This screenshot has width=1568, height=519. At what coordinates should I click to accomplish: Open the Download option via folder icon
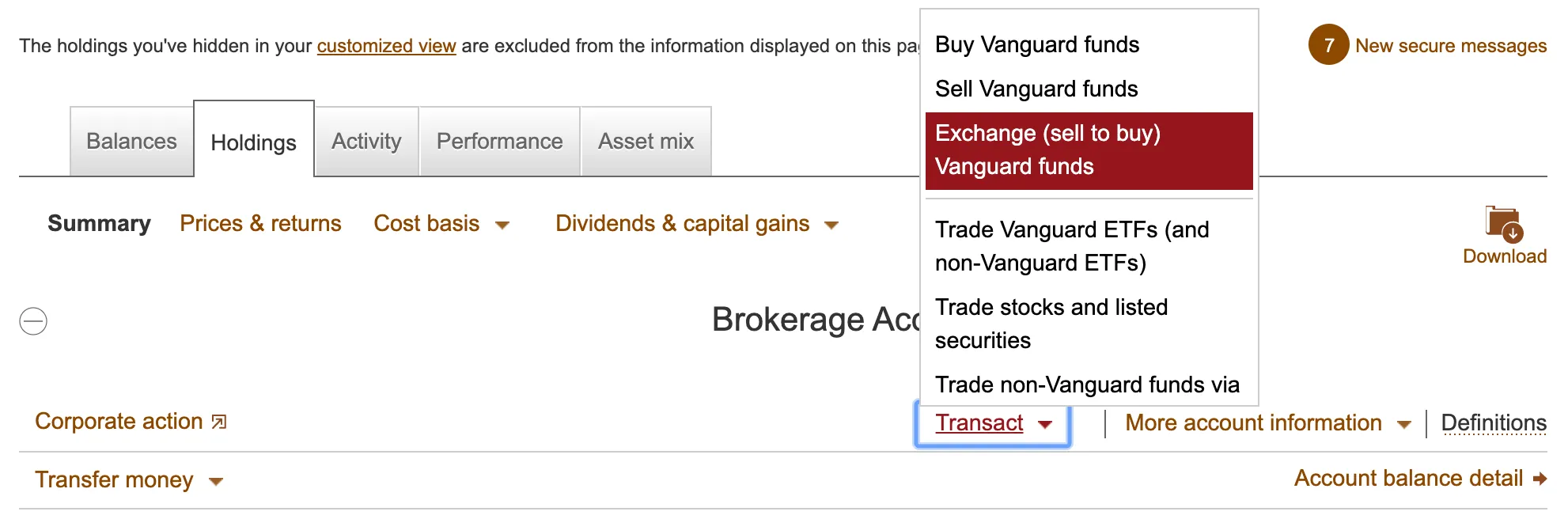(1502, 229)
